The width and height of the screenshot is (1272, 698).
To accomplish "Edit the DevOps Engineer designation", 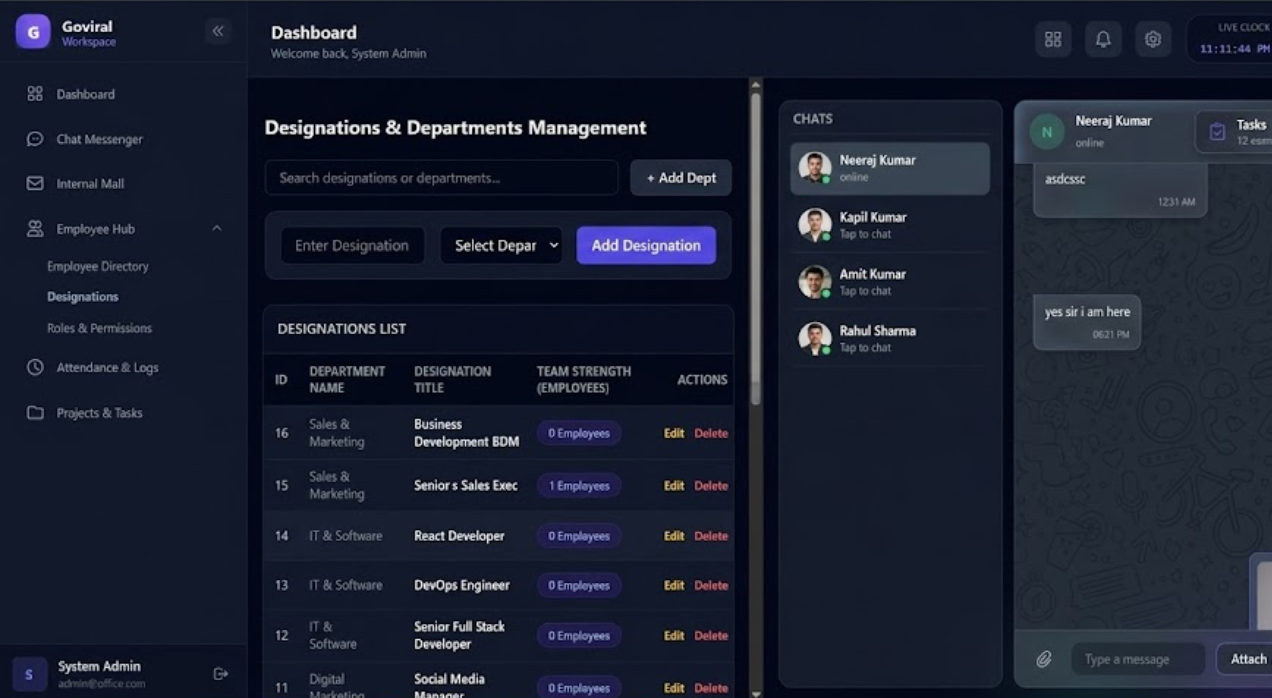I will pyautogui.click(x=674, y=585).
